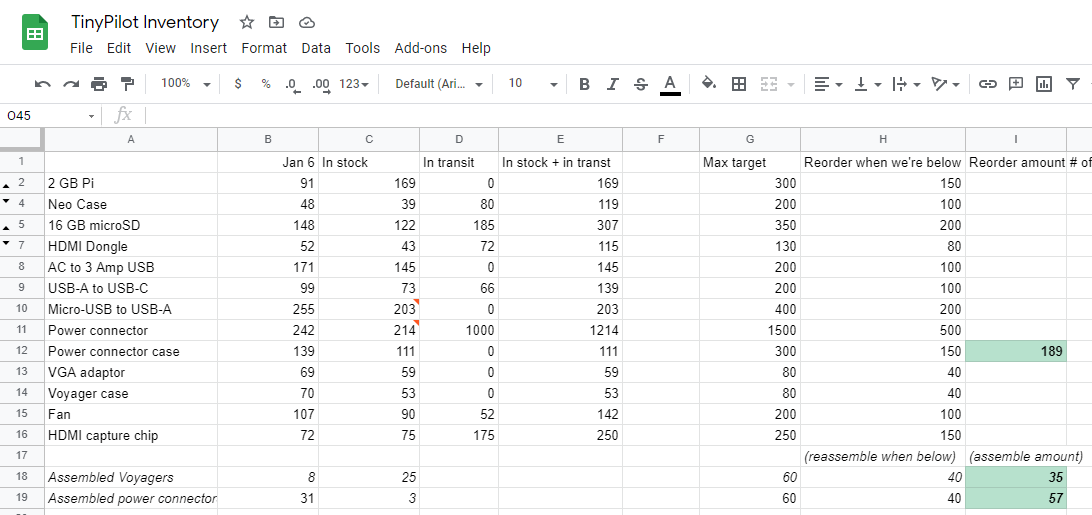Redo the last action

[x=71, y=84]
